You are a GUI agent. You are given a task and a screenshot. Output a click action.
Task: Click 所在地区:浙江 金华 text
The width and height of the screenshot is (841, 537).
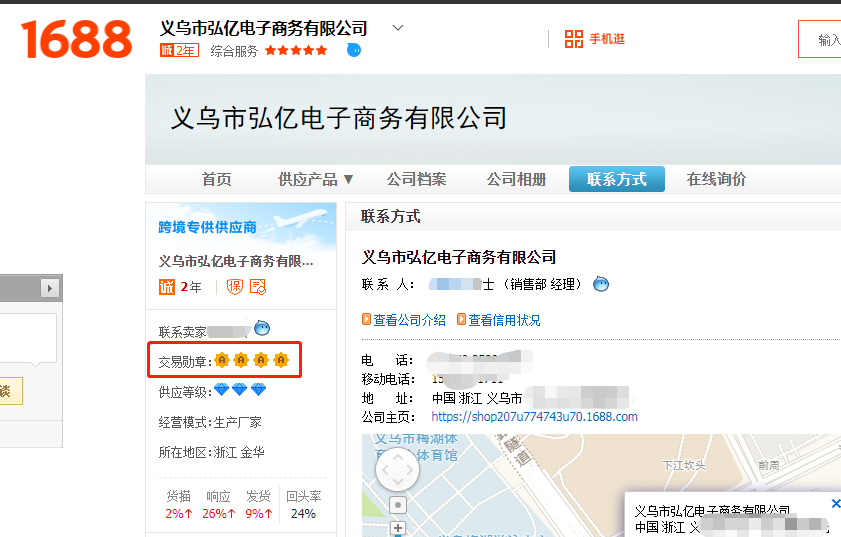pyautogui.click(x=211, y=452)
